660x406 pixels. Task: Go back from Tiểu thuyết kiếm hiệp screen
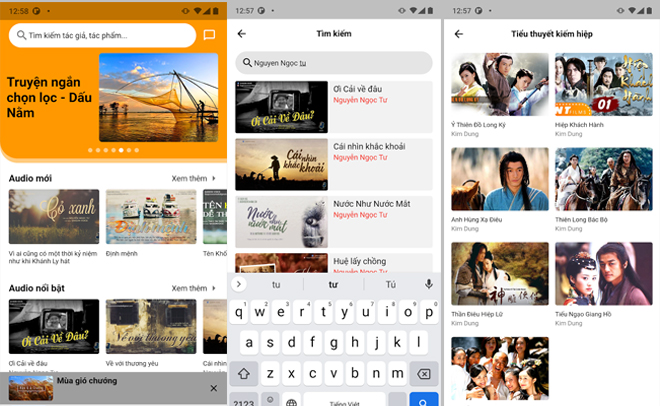[459, 34]
